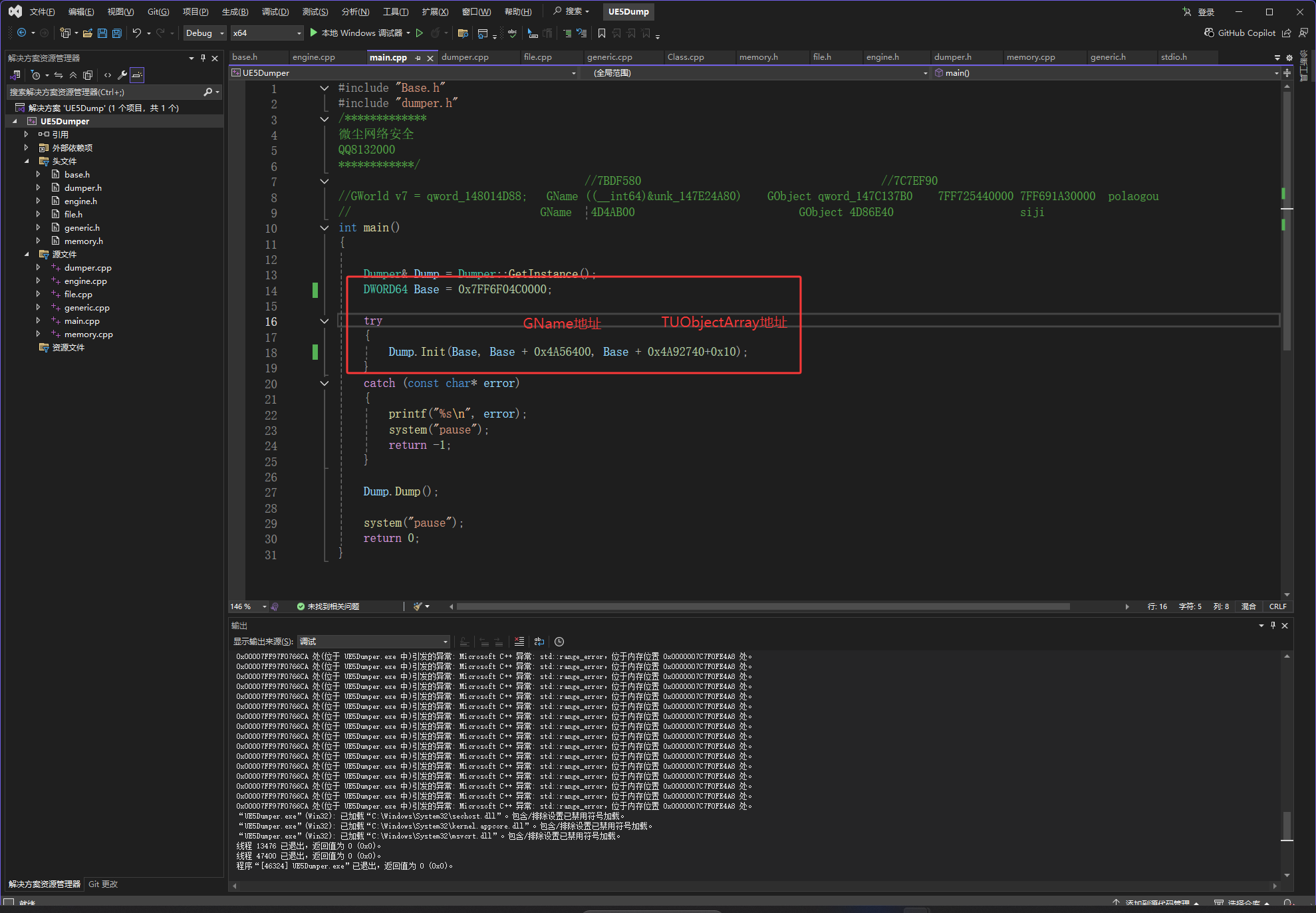The height and width of the screenshot is (913, 1316).
Task: Switch to the dumper.cpp editor tab
Action: (465, 57)
